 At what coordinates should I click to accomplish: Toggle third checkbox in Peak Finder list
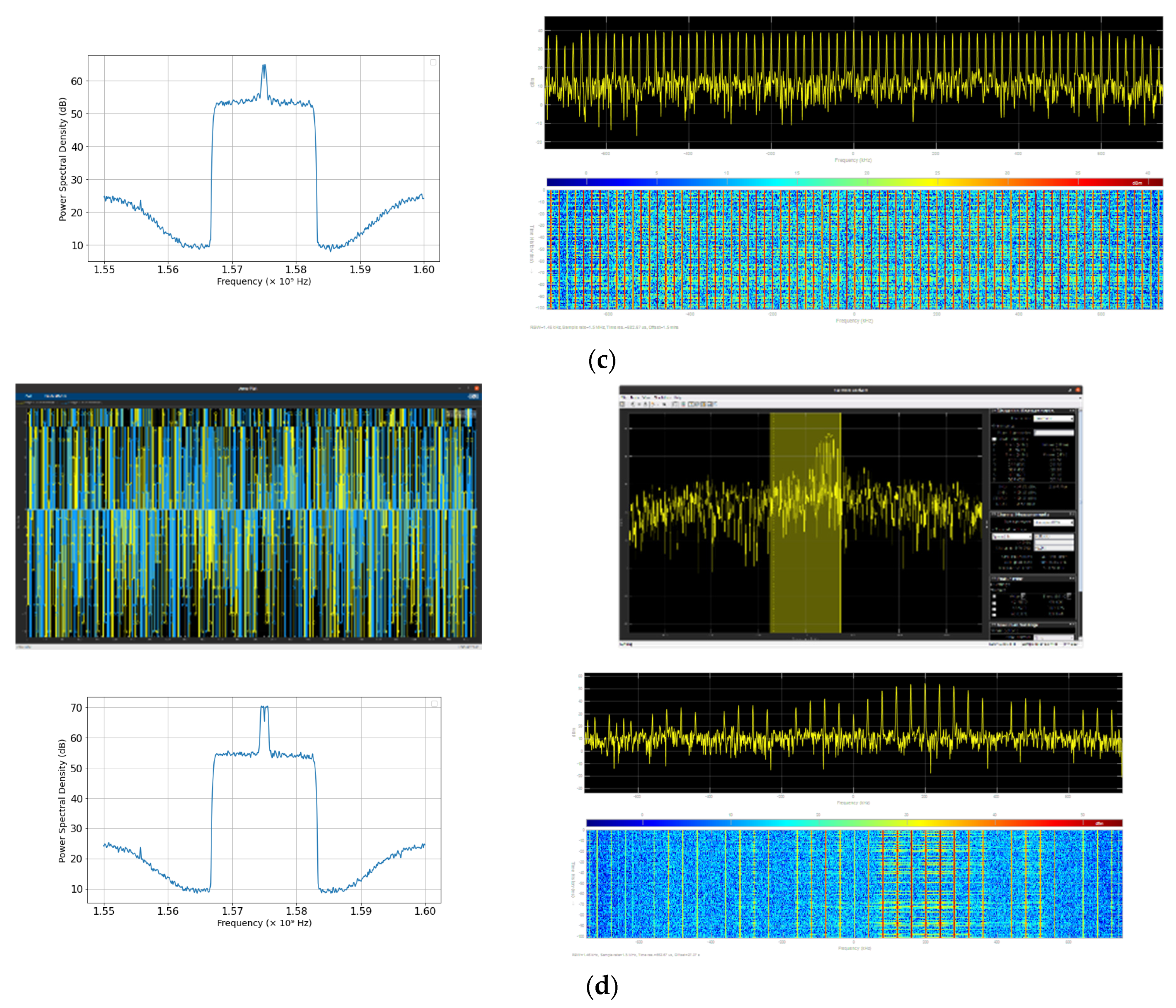[x=995, y=609]
